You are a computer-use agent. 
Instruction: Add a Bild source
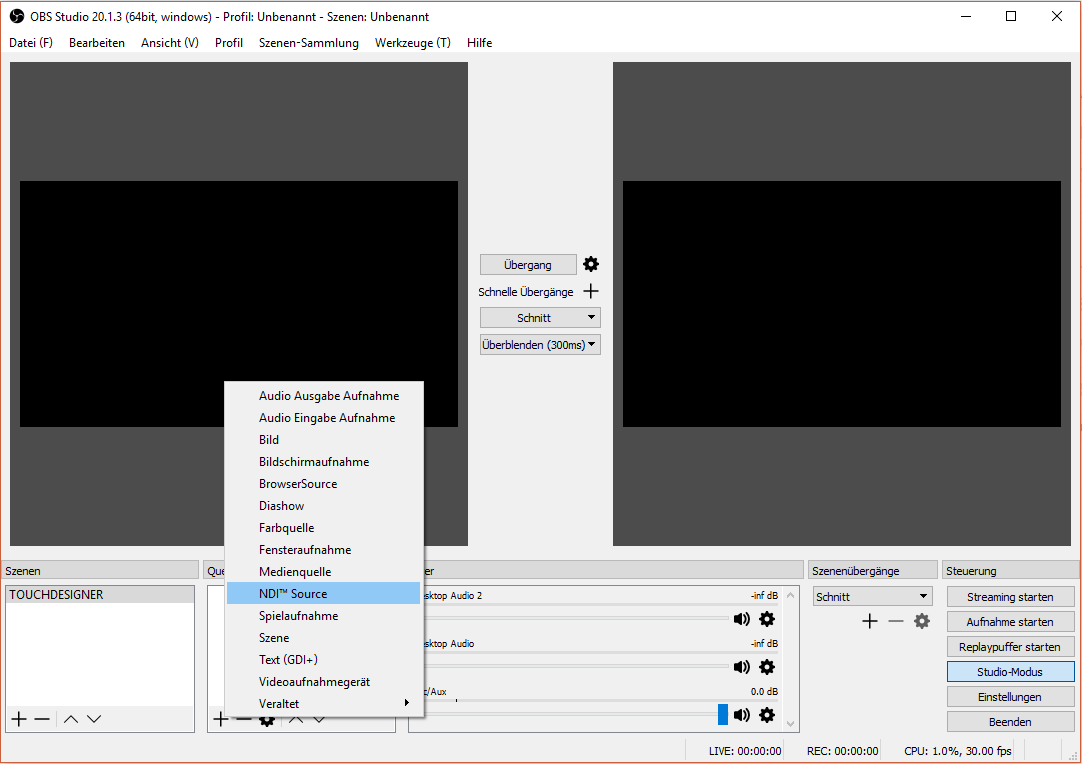click(323, 440)
